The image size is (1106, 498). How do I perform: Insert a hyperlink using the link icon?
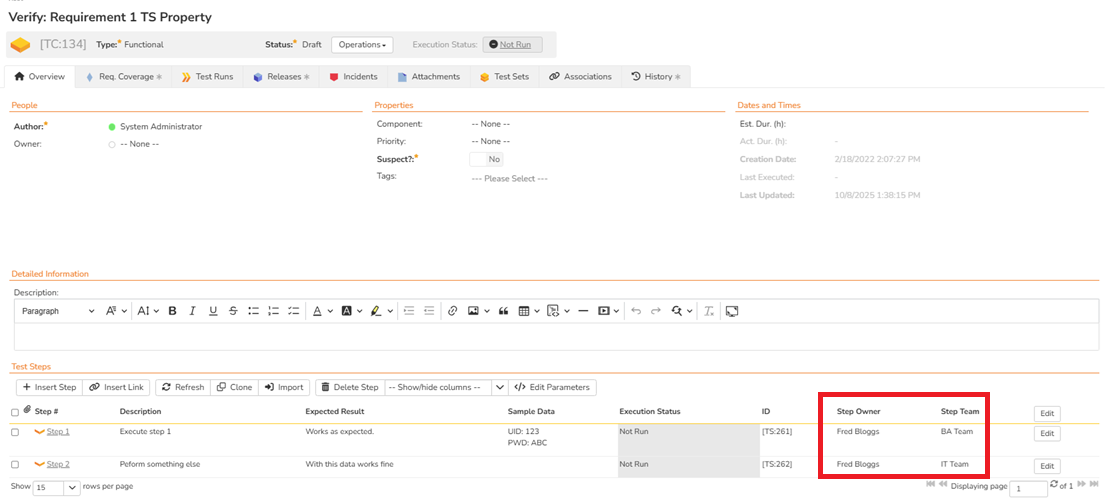[452, 311]
